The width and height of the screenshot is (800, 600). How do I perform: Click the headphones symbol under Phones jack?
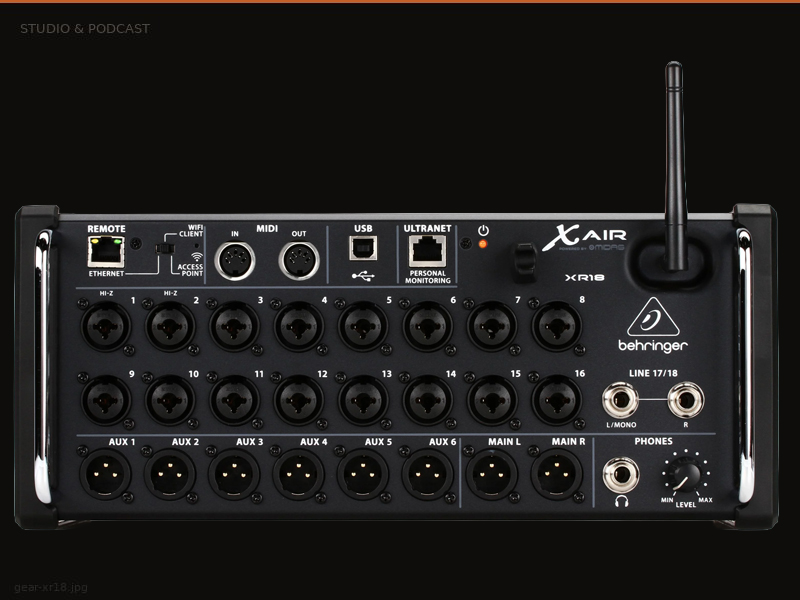tap(621, 501)
